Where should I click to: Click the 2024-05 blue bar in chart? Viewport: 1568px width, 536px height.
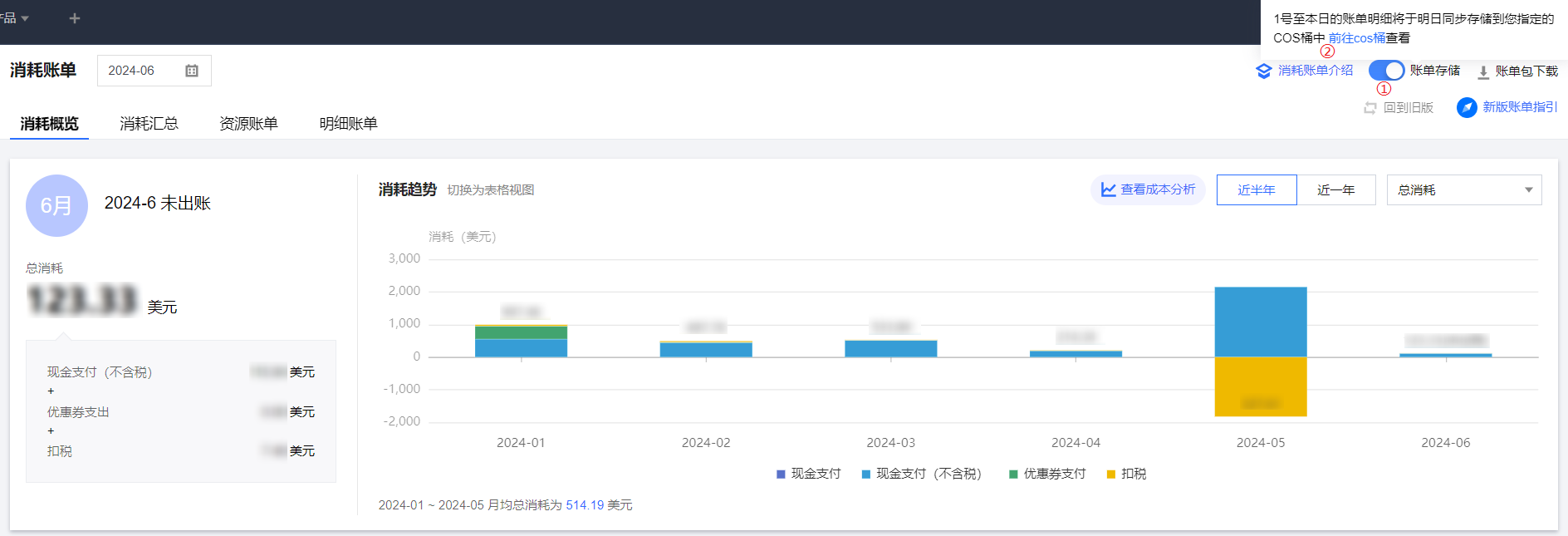pos(1260,322)
